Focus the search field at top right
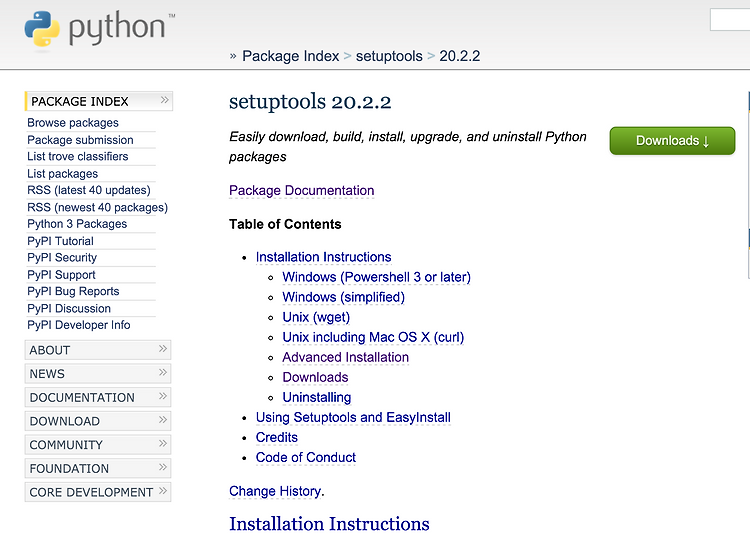The height and width of the screenshot is (543, 750). pos(730,20)
